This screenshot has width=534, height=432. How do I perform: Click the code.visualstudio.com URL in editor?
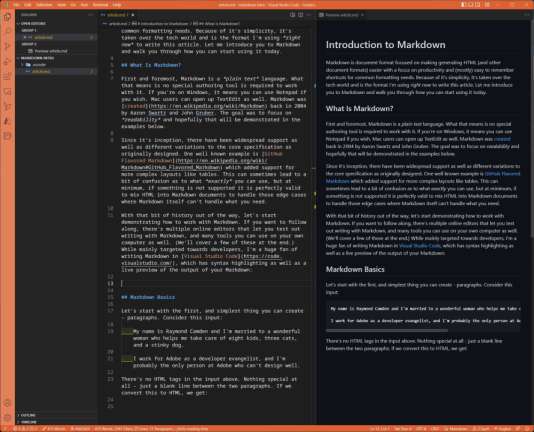pos(261,256)
